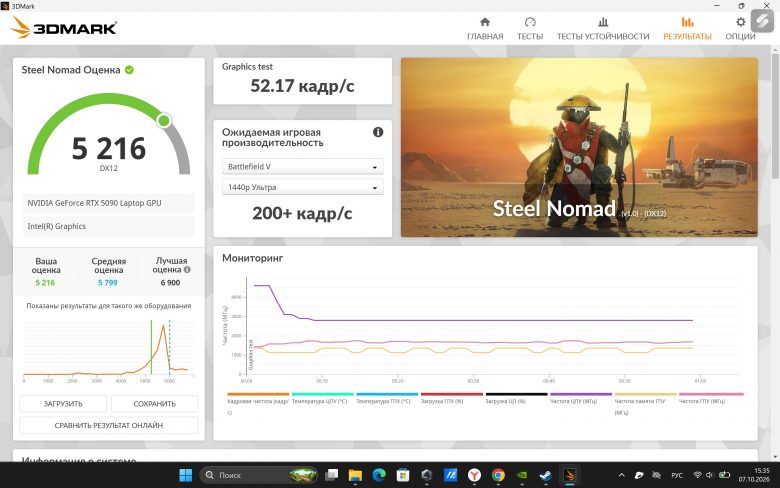Click the 200+ кадр/с estimate
Screen dimensions: 780x488
tap(302, 213)
